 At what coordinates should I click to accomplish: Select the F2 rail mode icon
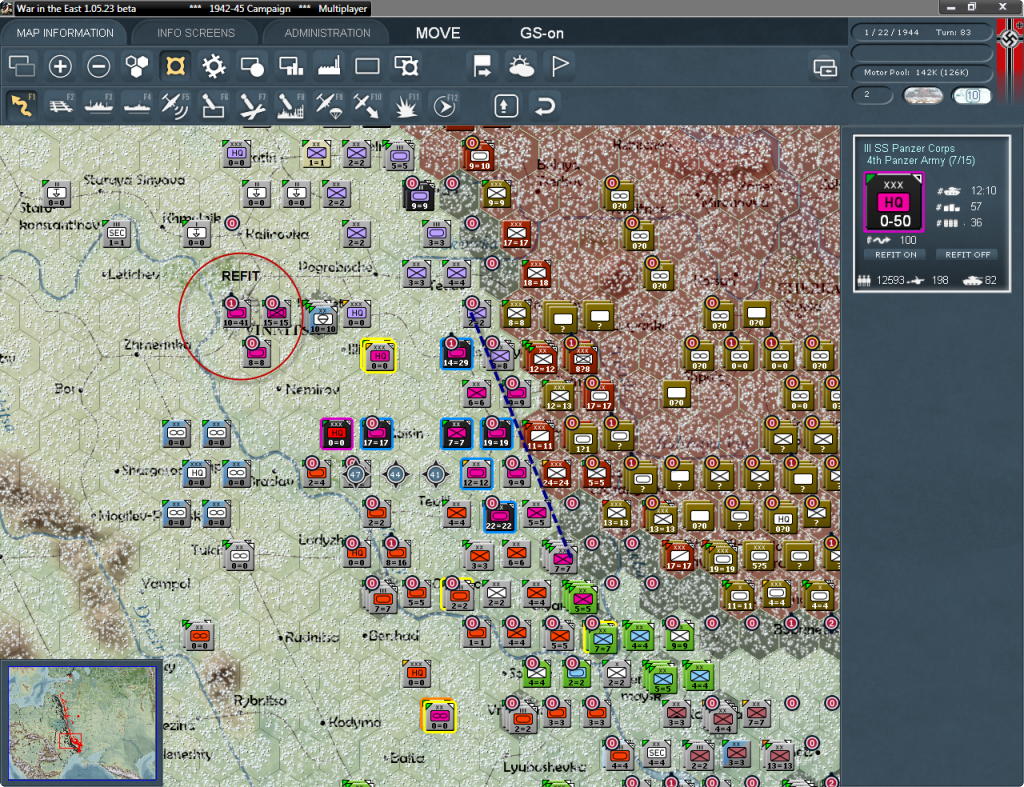coord(60,105)
